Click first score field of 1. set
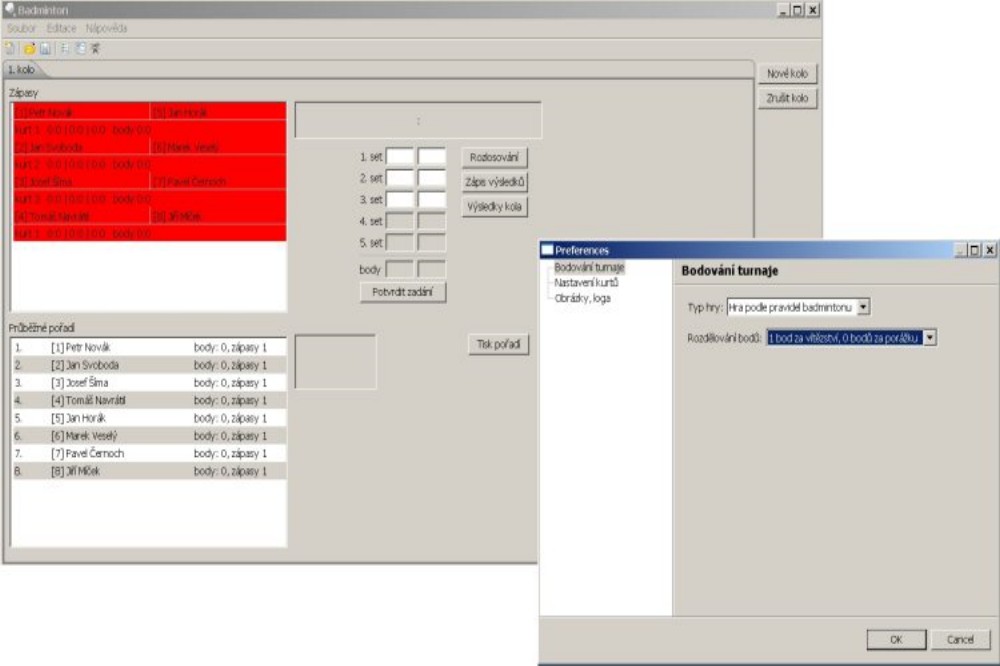Viewport: 1000px width, 666px height. pos(400,157)
